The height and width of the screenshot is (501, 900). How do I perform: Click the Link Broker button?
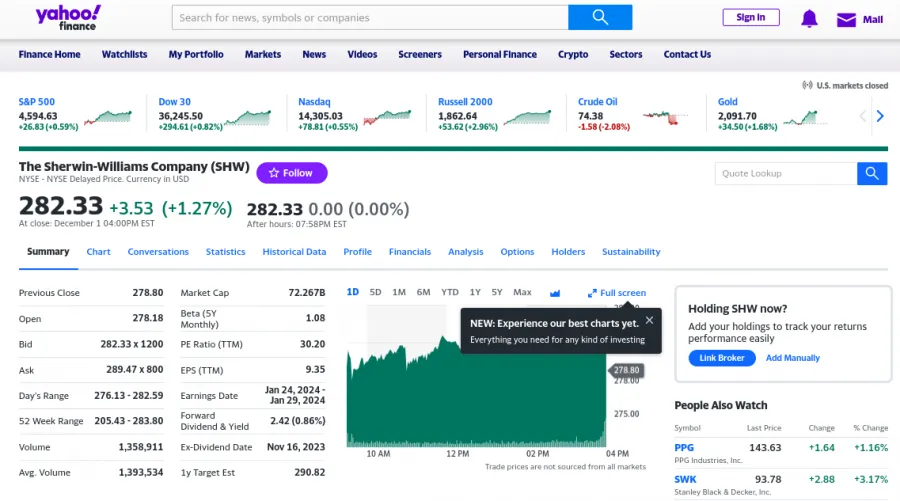pyautogui.click(x=721, y=358)
